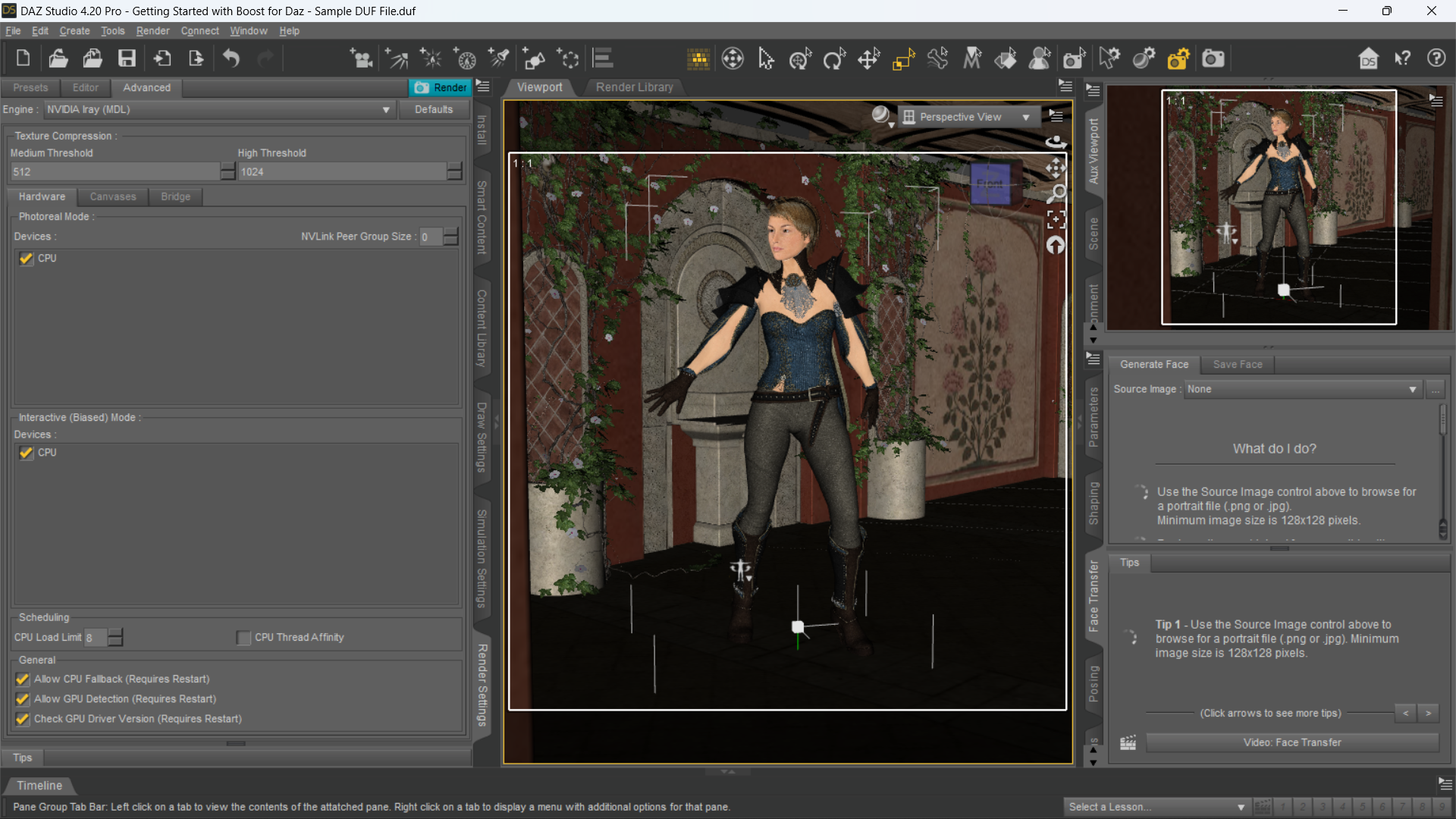The width and height of the screenshot is (1456, 819).
Task: Open the Render menu
Action: 152,31
